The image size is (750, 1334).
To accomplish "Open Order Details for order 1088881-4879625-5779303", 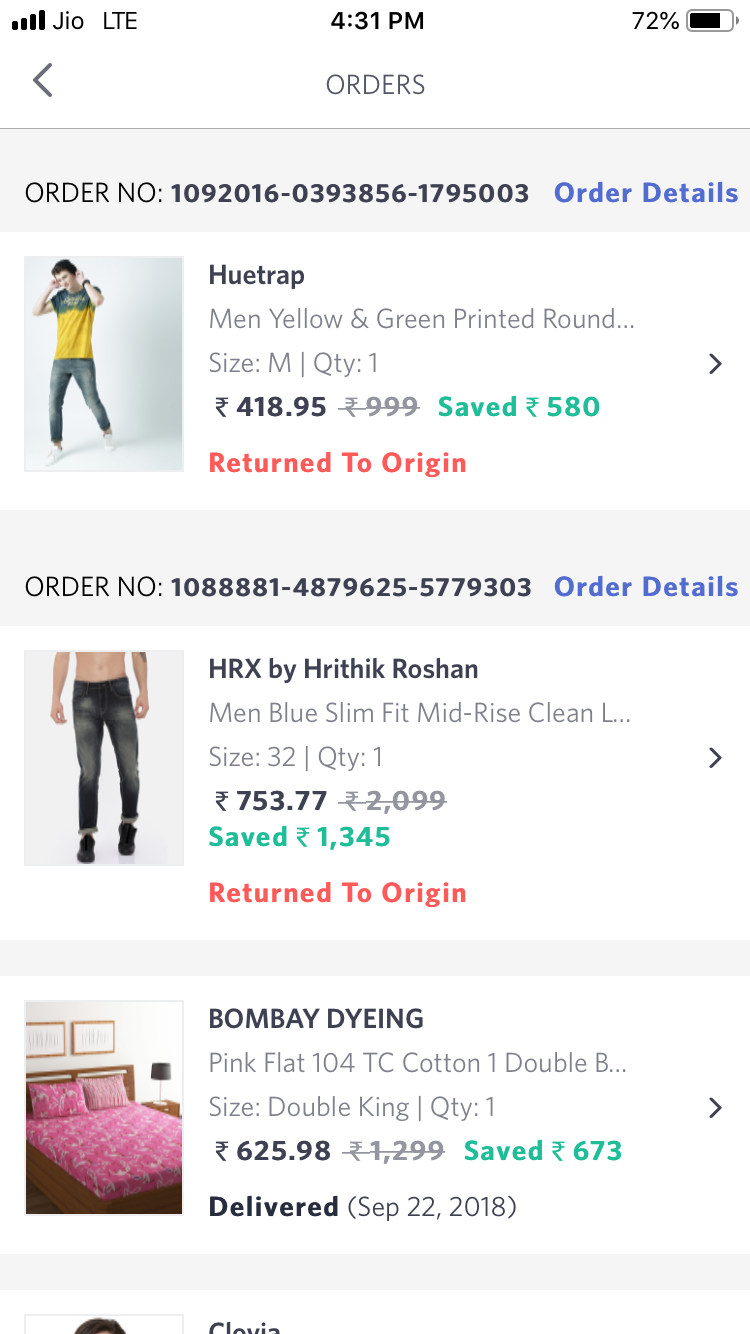I will (646, 587).
